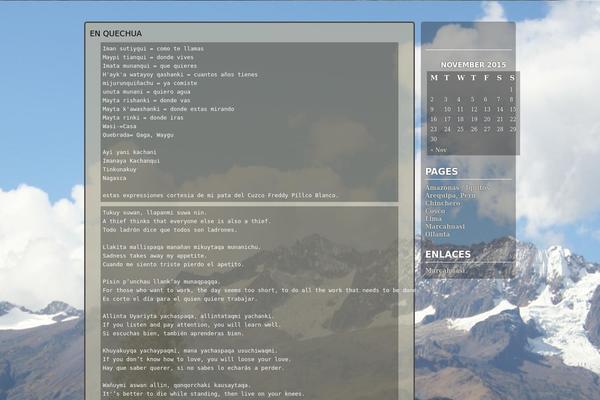The image size is (600, 400).
Task: Open the Marcahuasi link under Enlaces
Action: coord(445,270)
